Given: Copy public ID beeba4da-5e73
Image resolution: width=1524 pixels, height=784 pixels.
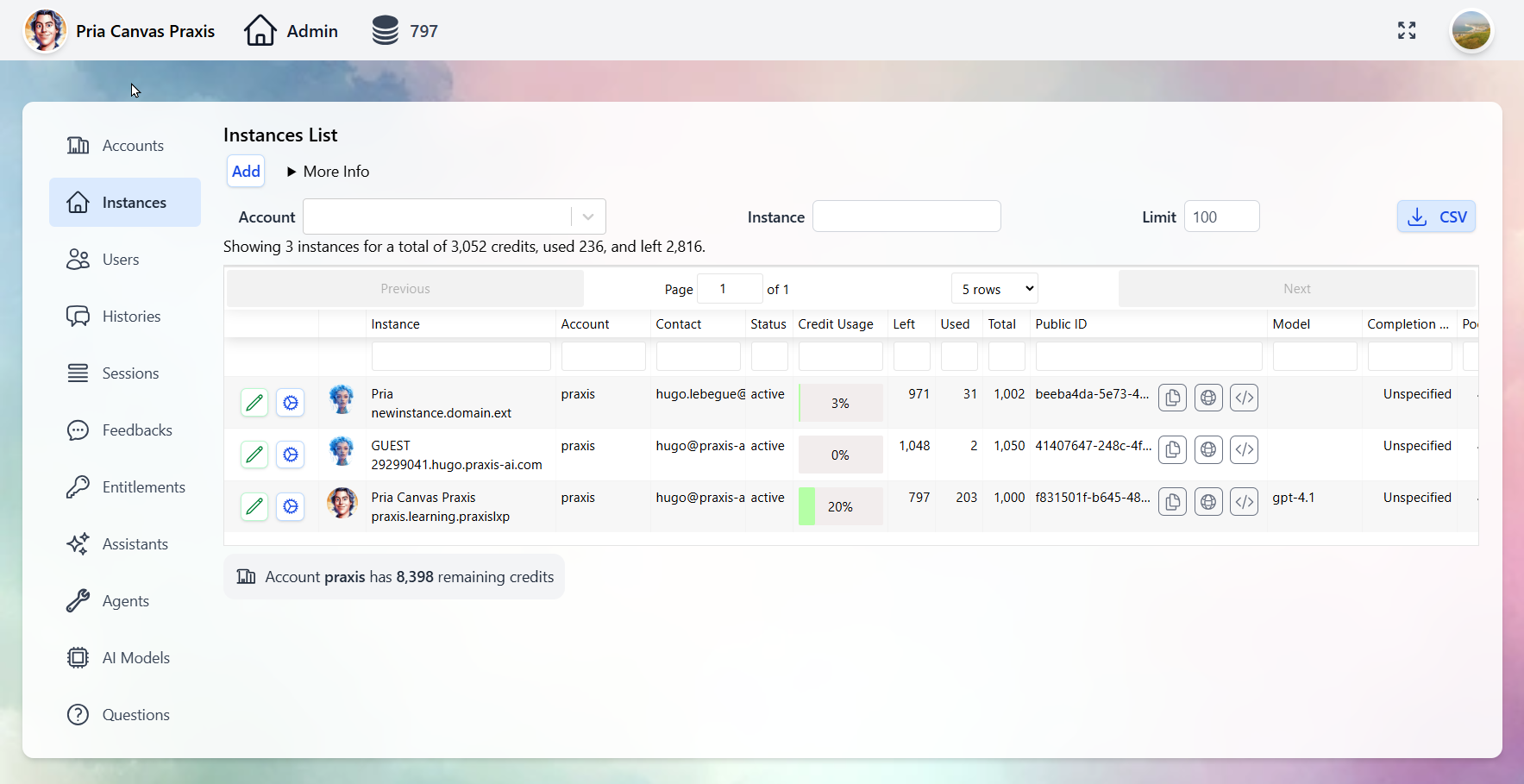Looking at the screenshot, I should [1172, 398].
